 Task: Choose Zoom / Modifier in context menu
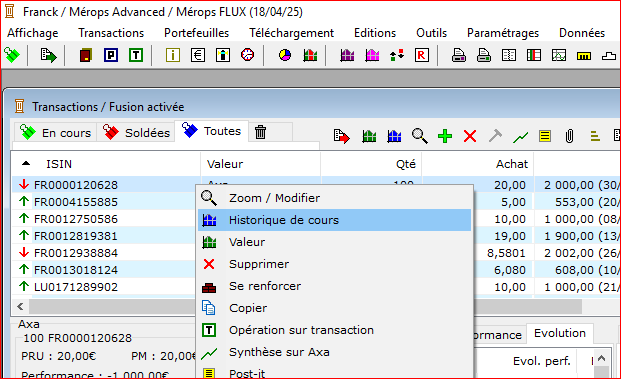[x=334, y=198]
